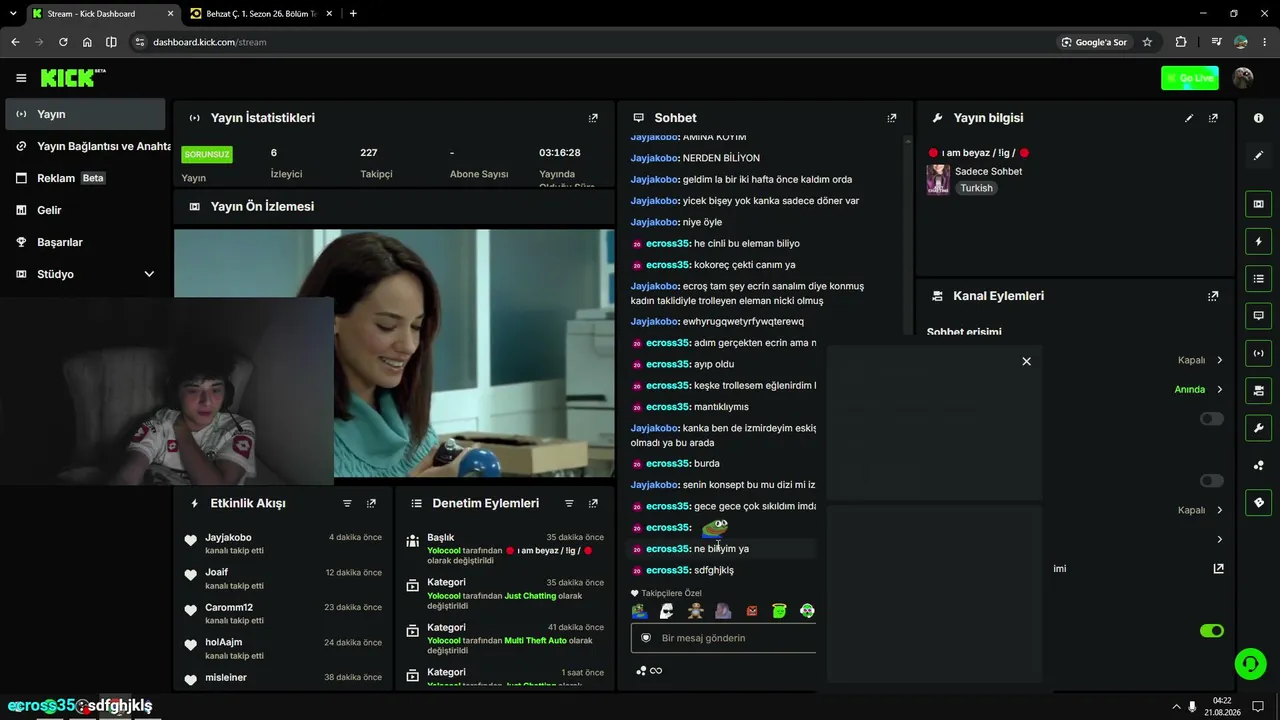Close the dark overlay panel with X

[x=1026, y=361]
